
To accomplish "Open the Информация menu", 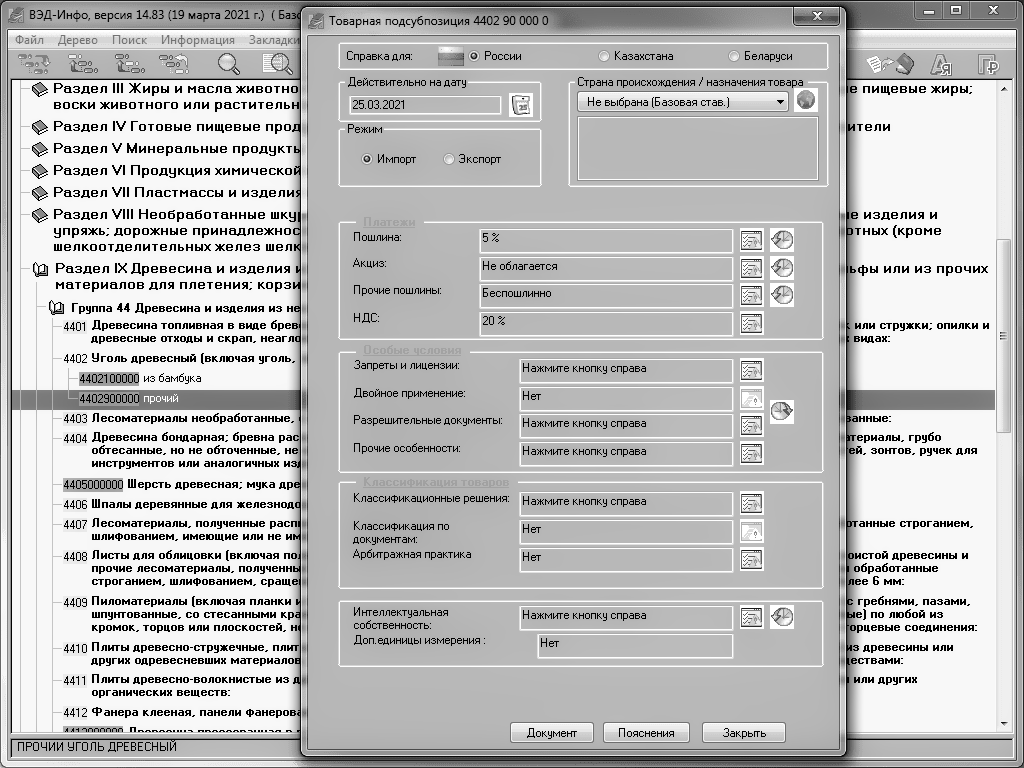I will [197, 40].
